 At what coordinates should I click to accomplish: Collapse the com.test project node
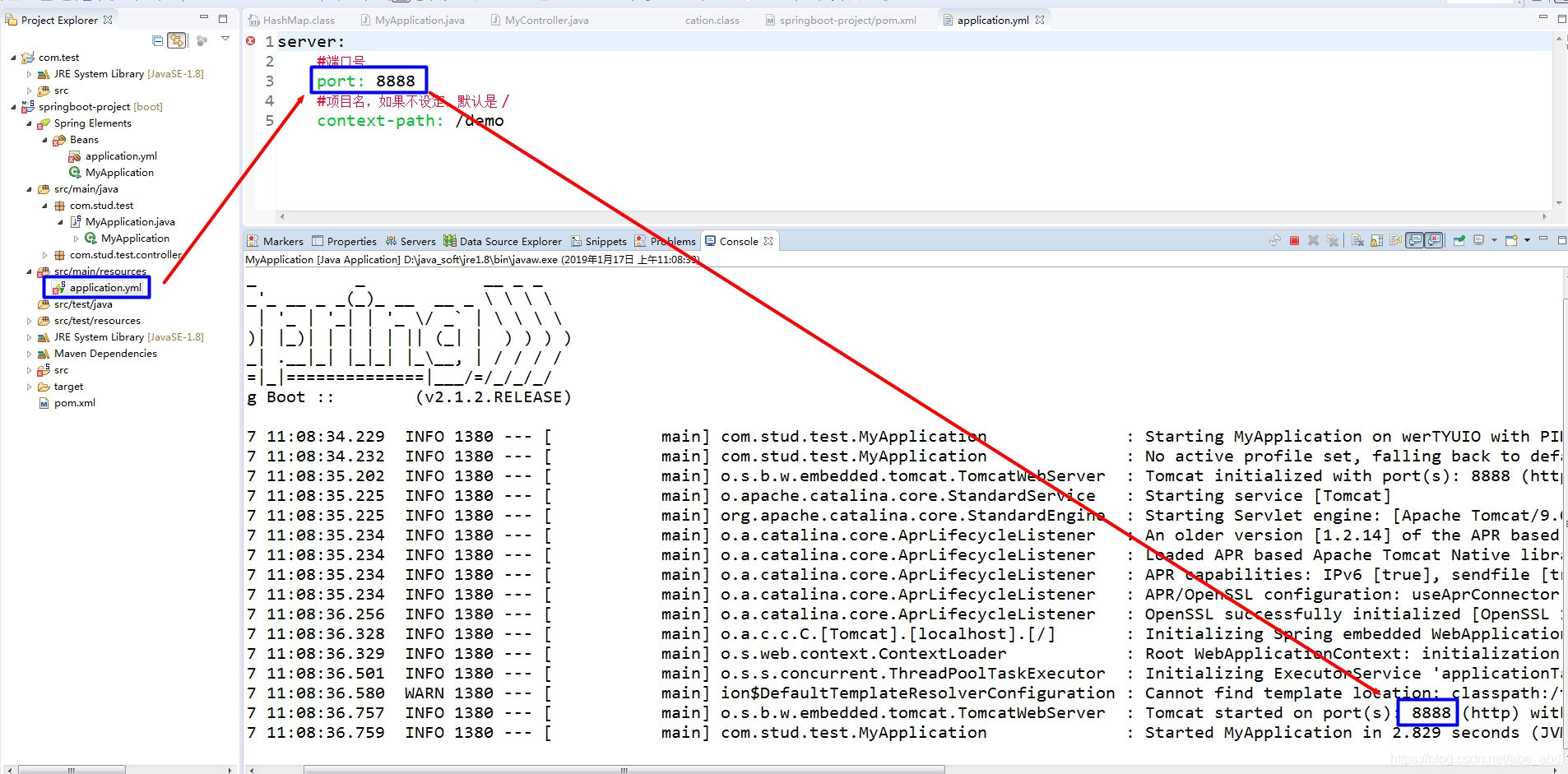click(x=13, y=58)
